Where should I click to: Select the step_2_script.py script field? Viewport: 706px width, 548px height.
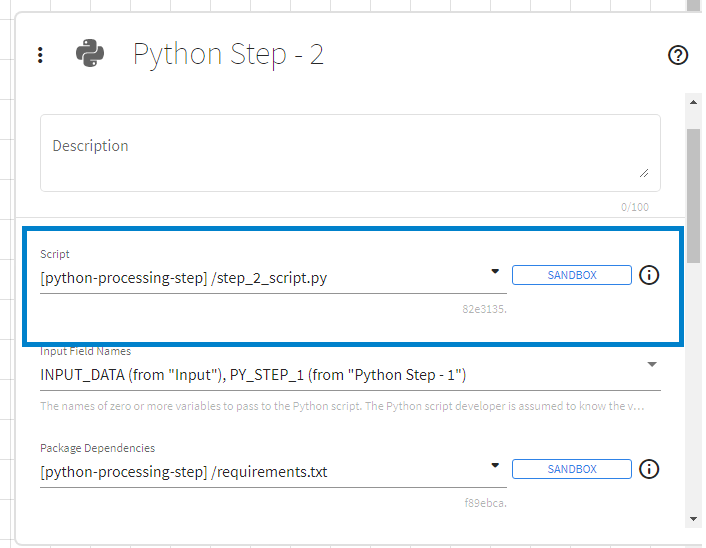point(260,278)
